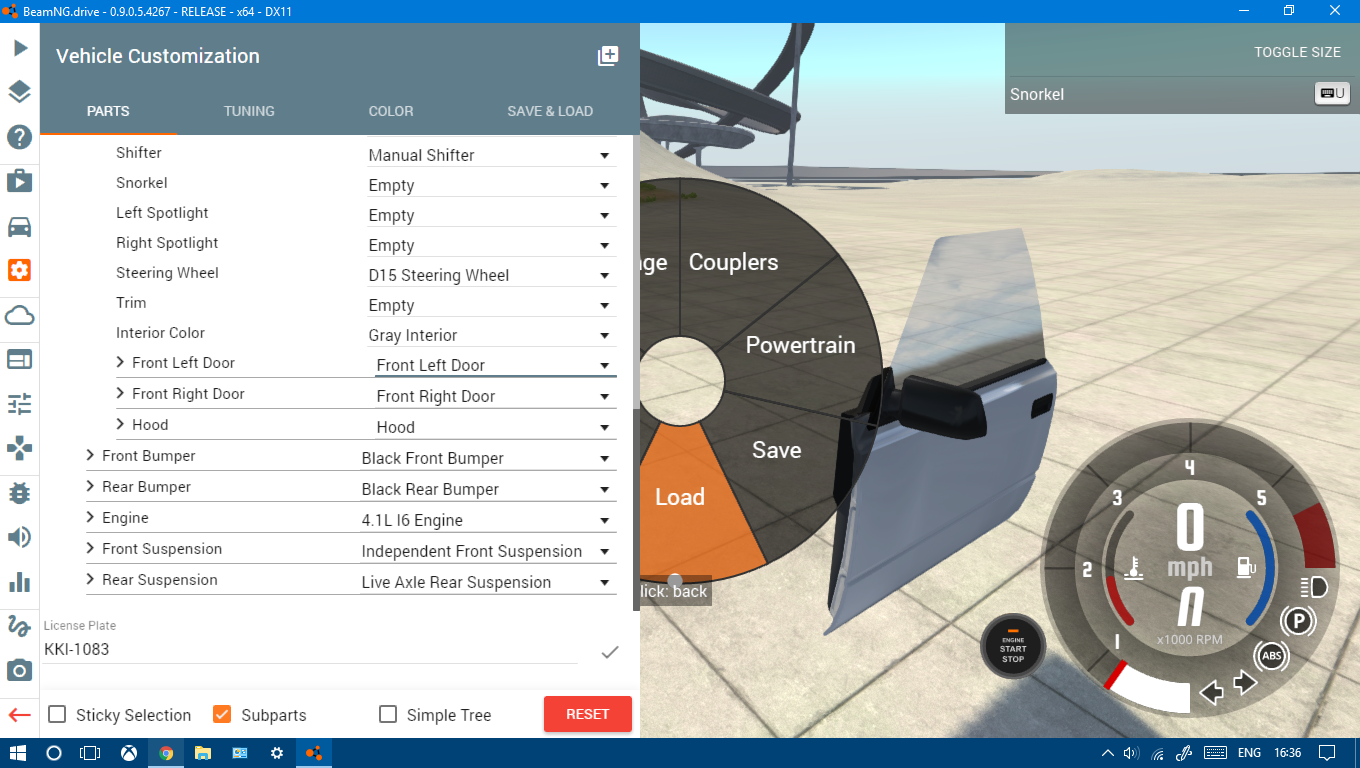The width and height of the screenshot is (1360, 768).
Task: Click the headlight indicator on the tachometer
Action: tap(1314, 587)
